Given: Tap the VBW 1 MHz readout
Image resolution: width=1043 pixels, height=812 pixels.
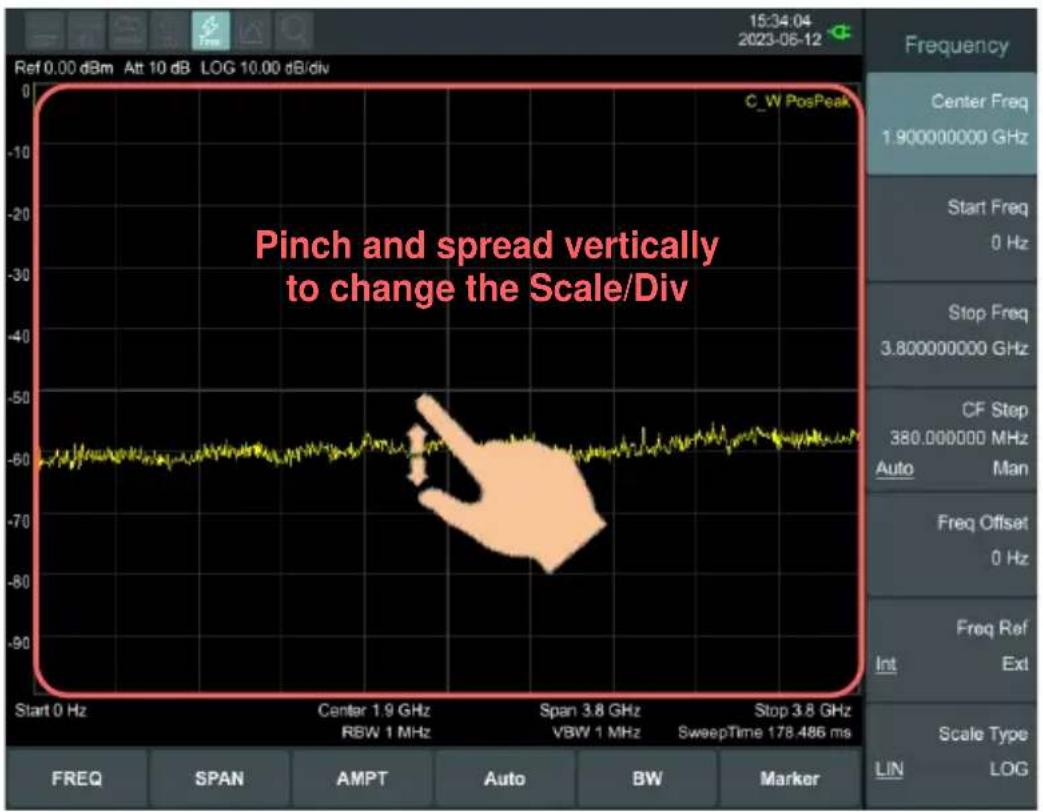Looking at the screenshot, I should pos(596,732).
